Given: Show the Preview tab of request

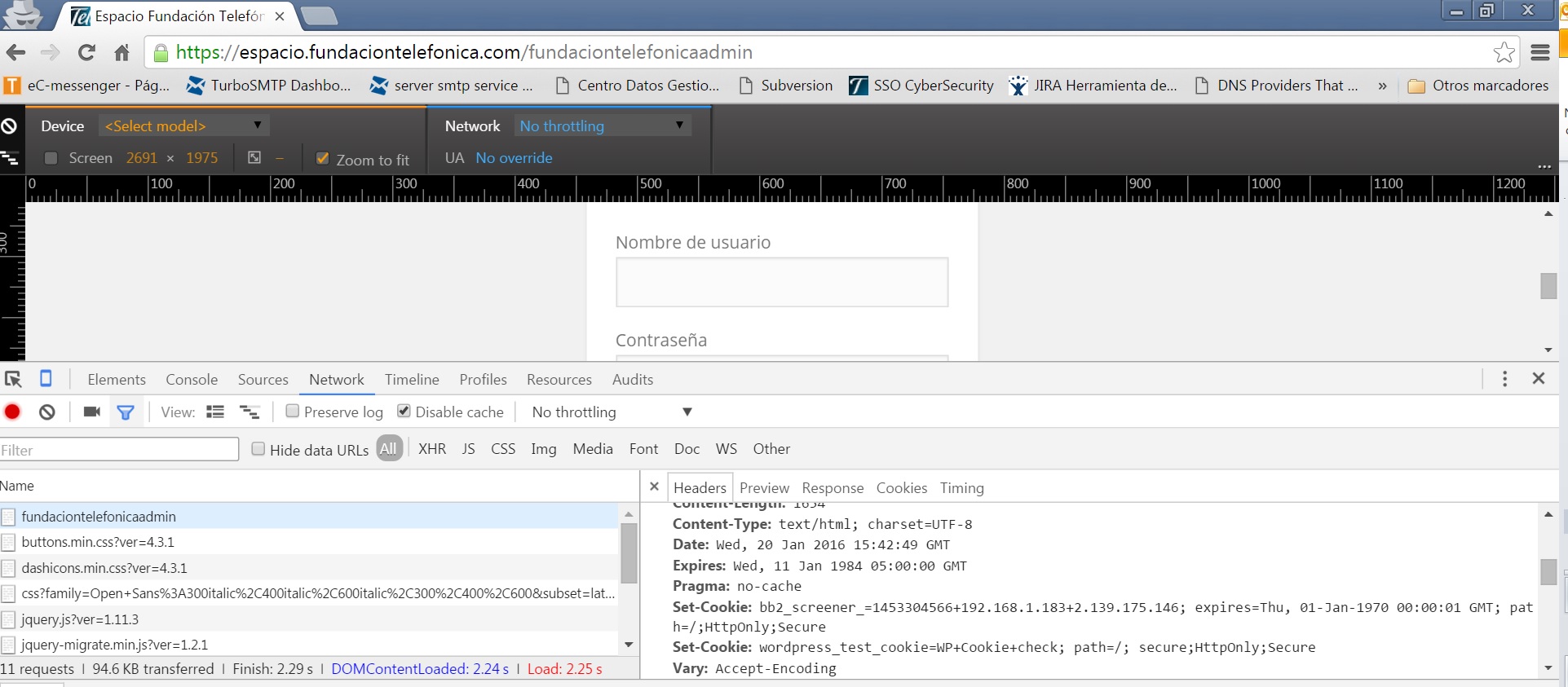Looking at the screenshot, I should coord(764,487).
